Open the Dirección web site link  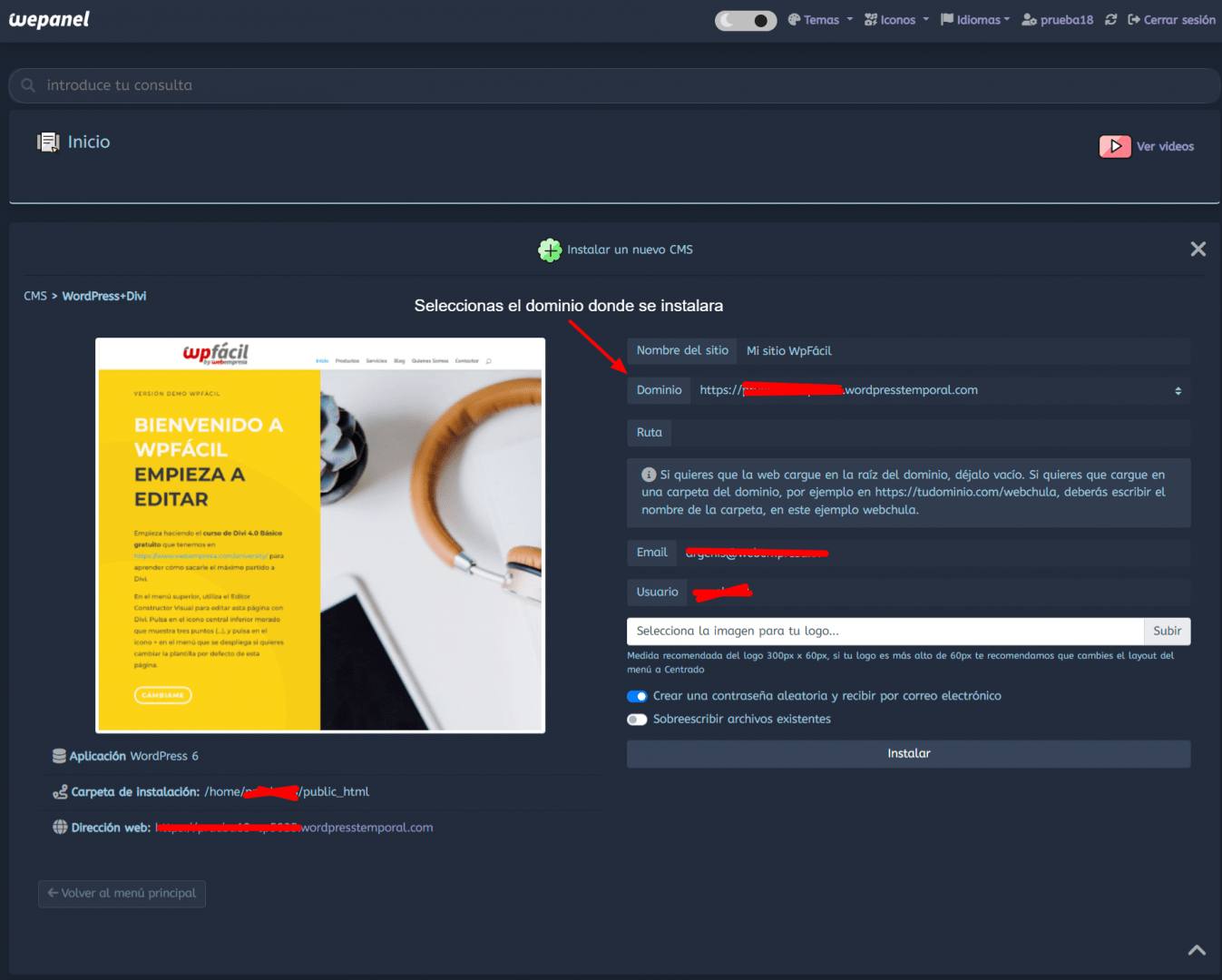pos(295,828)
